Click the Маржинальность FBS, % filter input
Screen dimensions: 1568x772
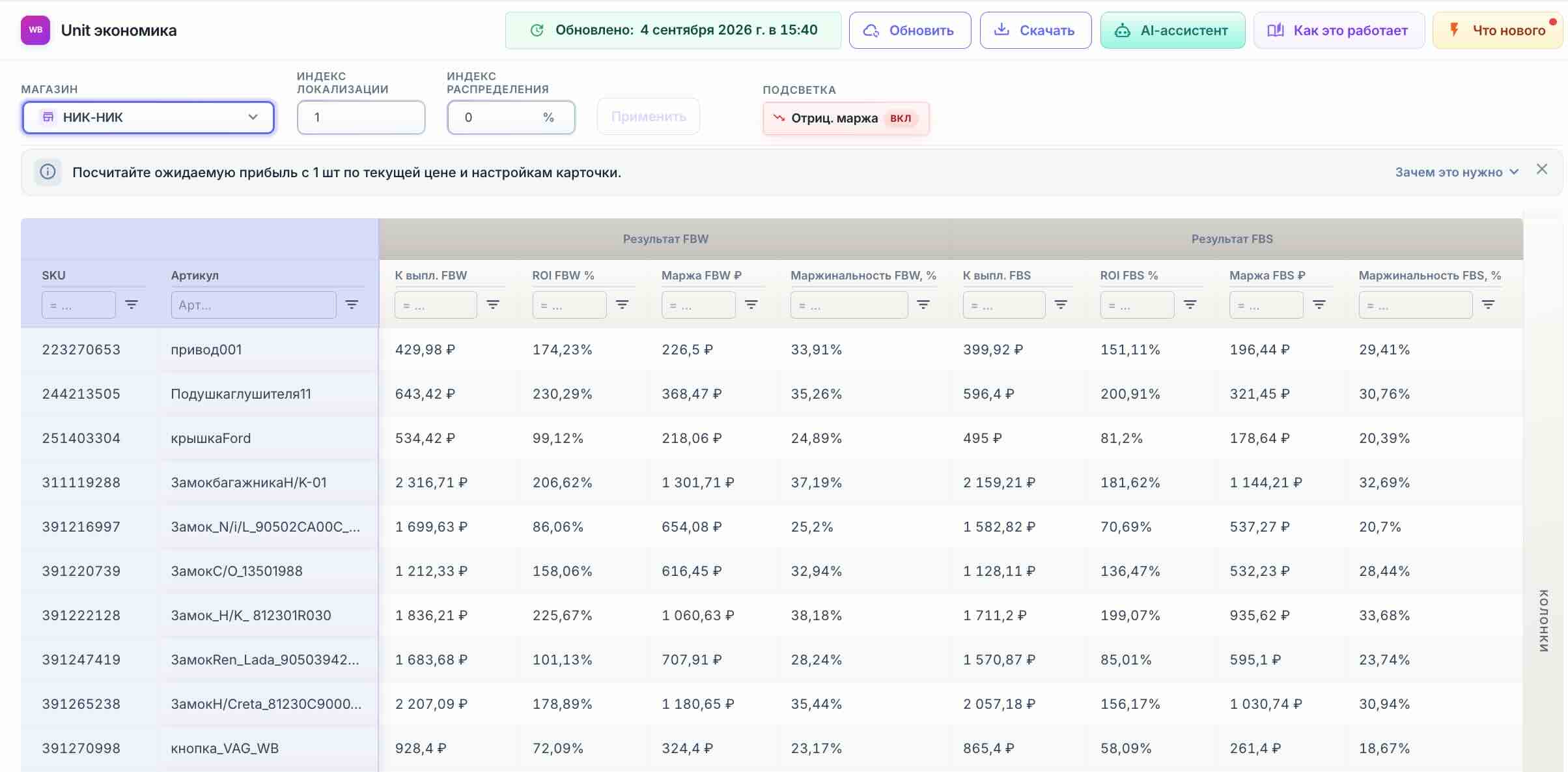(1415, 305)
